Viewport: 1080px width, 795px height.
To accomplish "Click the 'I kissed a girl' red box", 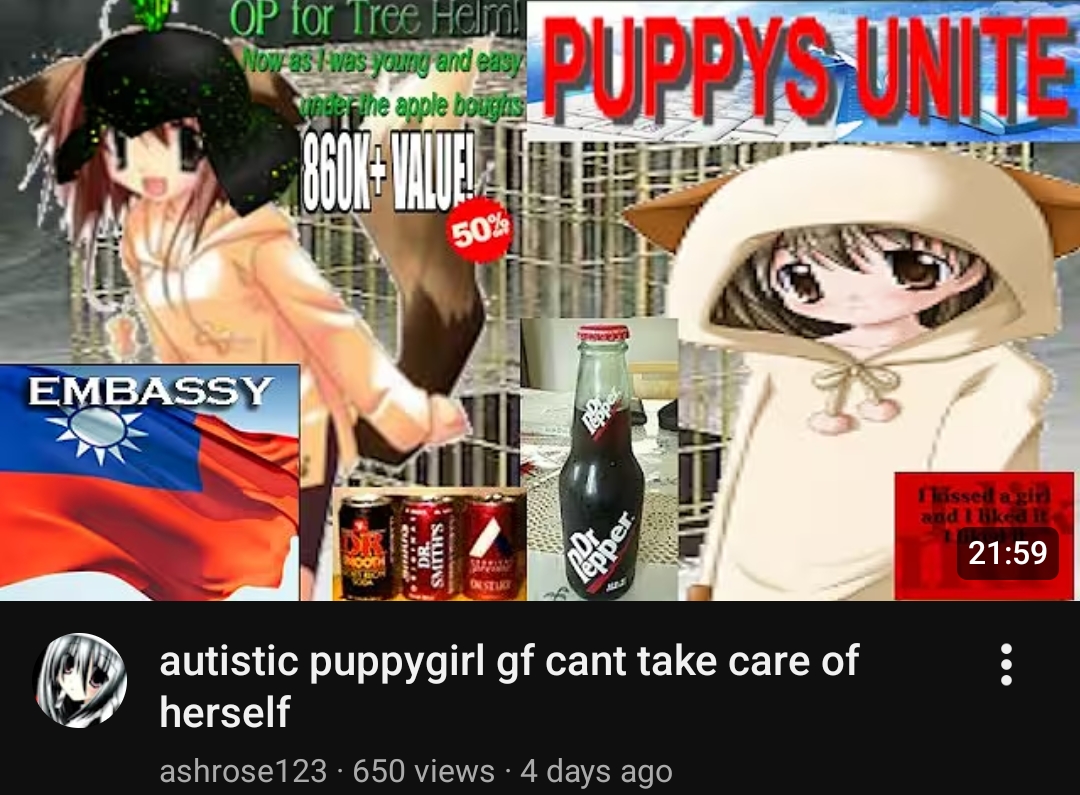I will (984, 535).
